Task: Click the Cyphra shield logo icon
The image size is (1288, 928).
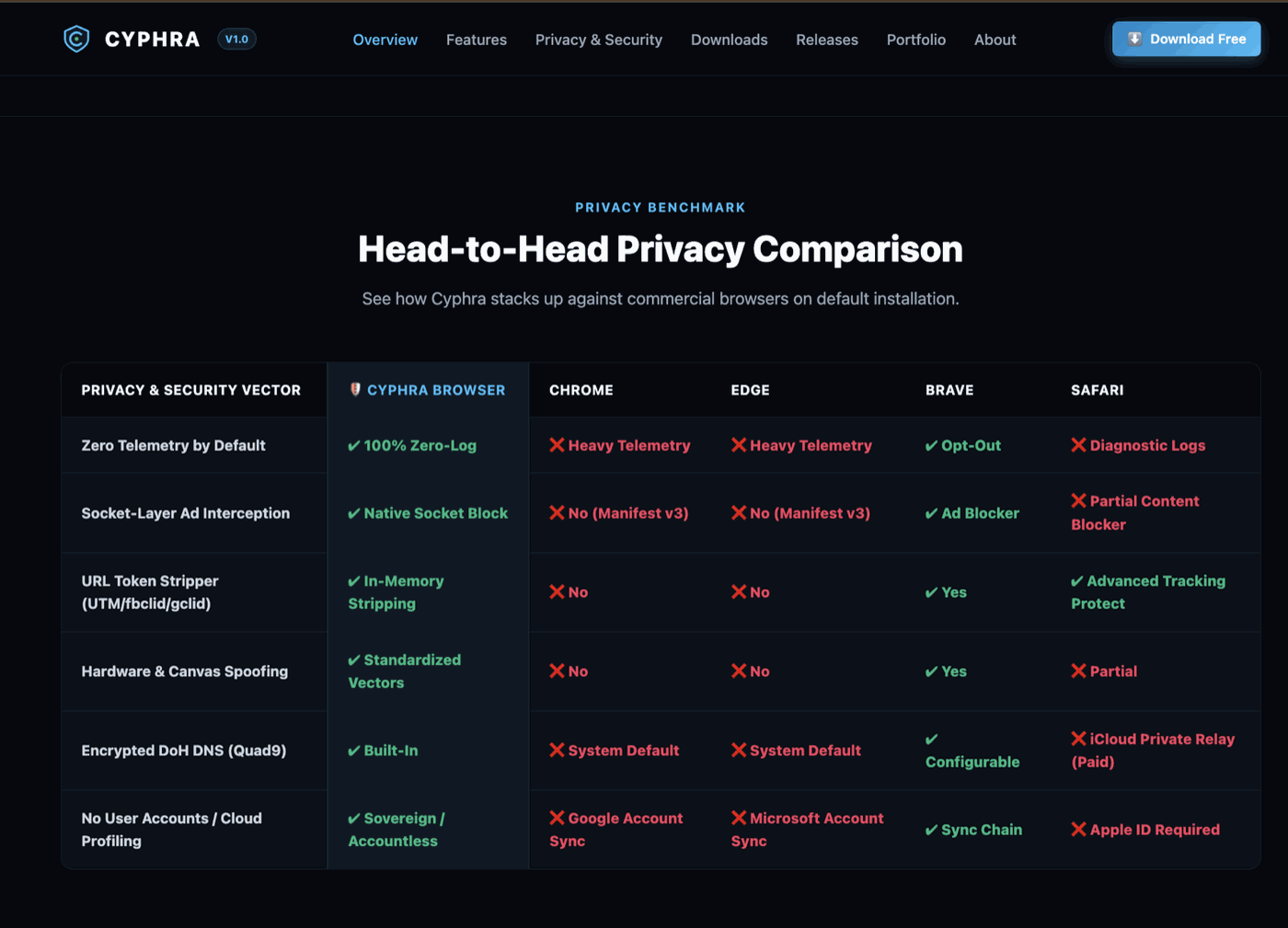Action: point(76,39)
